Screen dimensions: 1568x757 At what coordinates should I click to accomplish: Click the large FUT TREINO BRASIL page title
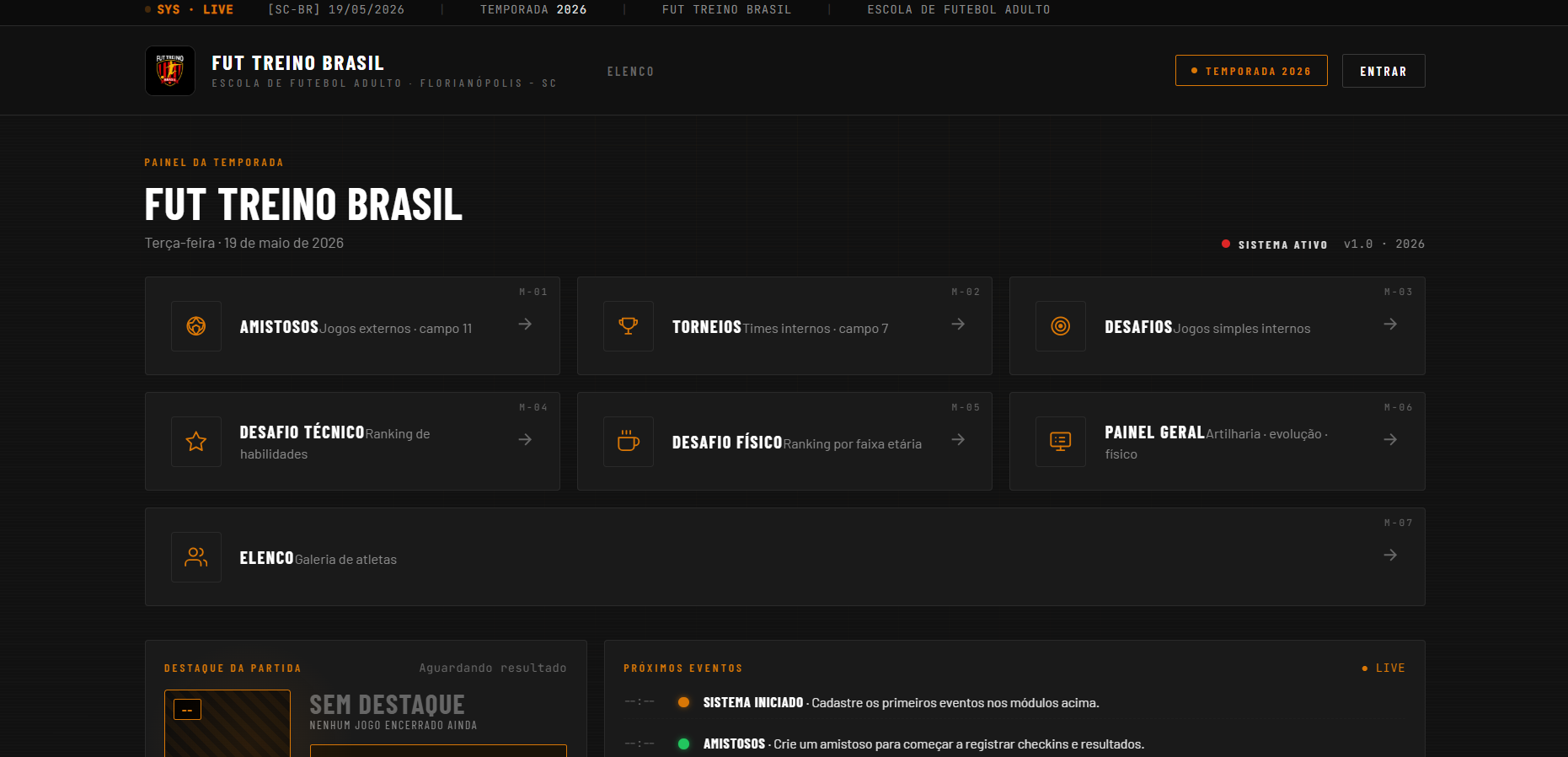coord(303,205)
